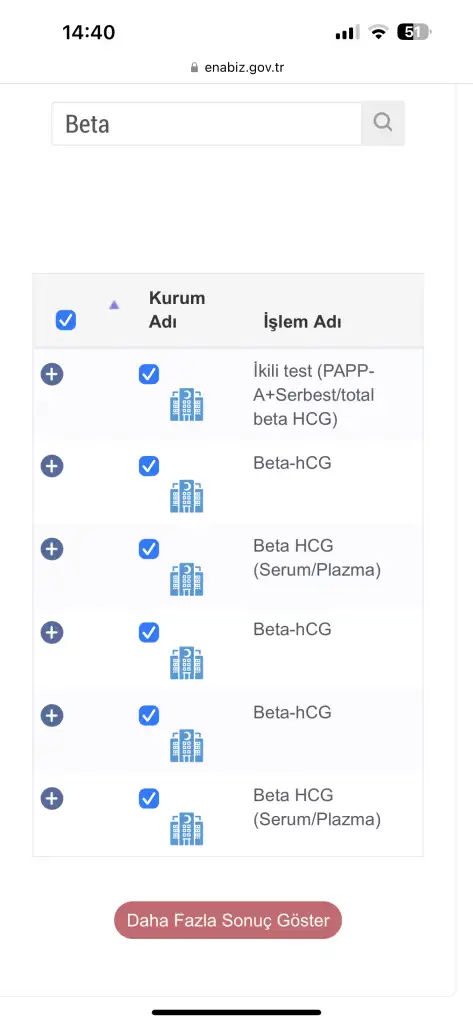Image resolution: width=473 pixels, height=1024 pixels.
Task: Click hospital icon in last Beta HCG (Serum/Plazma) row
Action: (x=187, y=829)
